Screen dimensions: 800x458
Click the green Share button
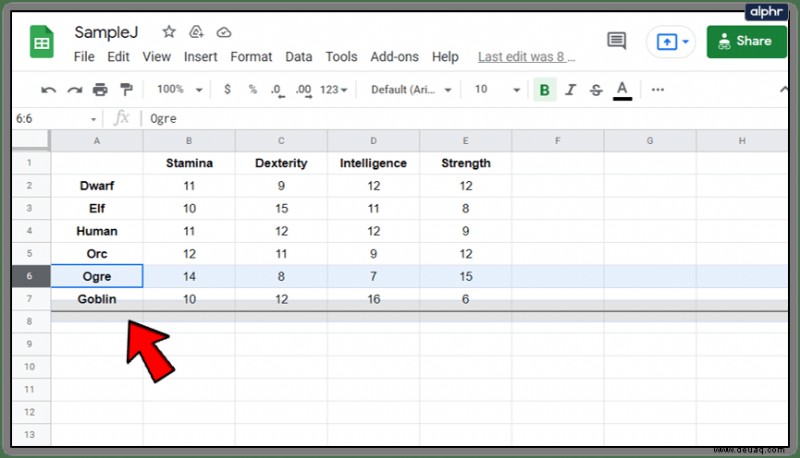746,41
